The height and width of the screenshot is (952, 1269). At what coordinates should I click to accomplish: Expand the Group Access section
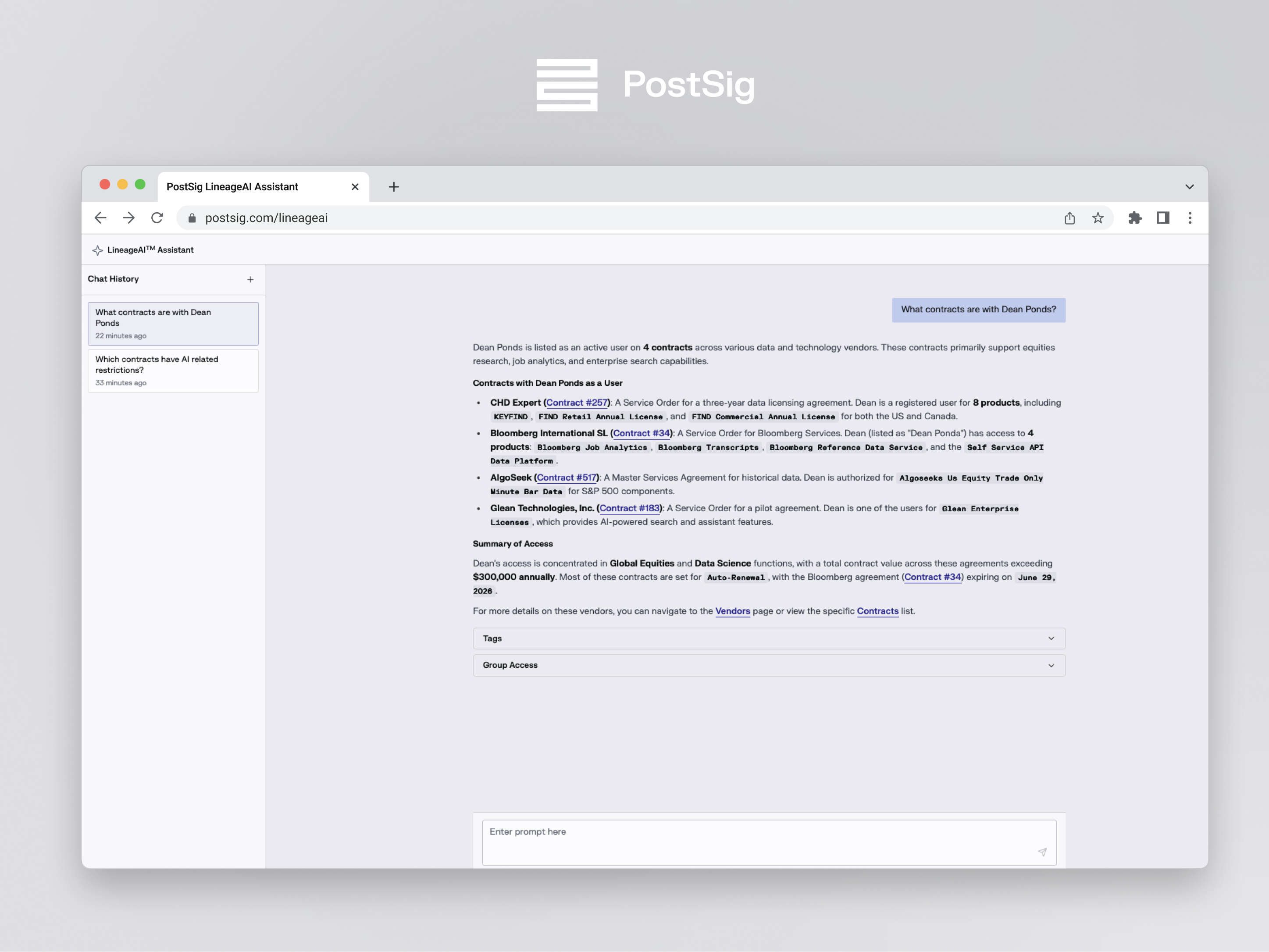(769, 665)
